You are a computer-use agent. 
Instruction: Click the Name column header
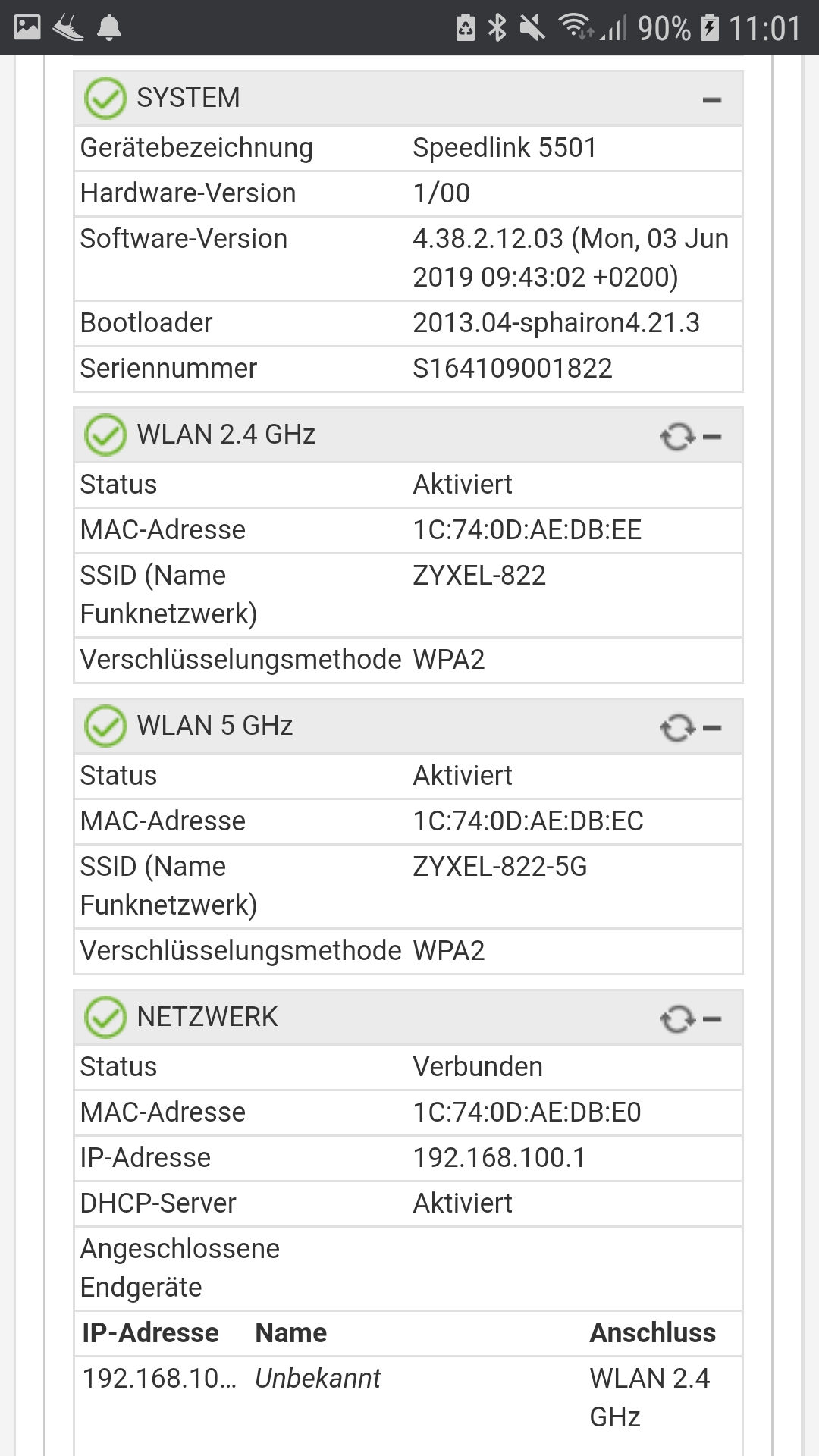[290, 1332]
